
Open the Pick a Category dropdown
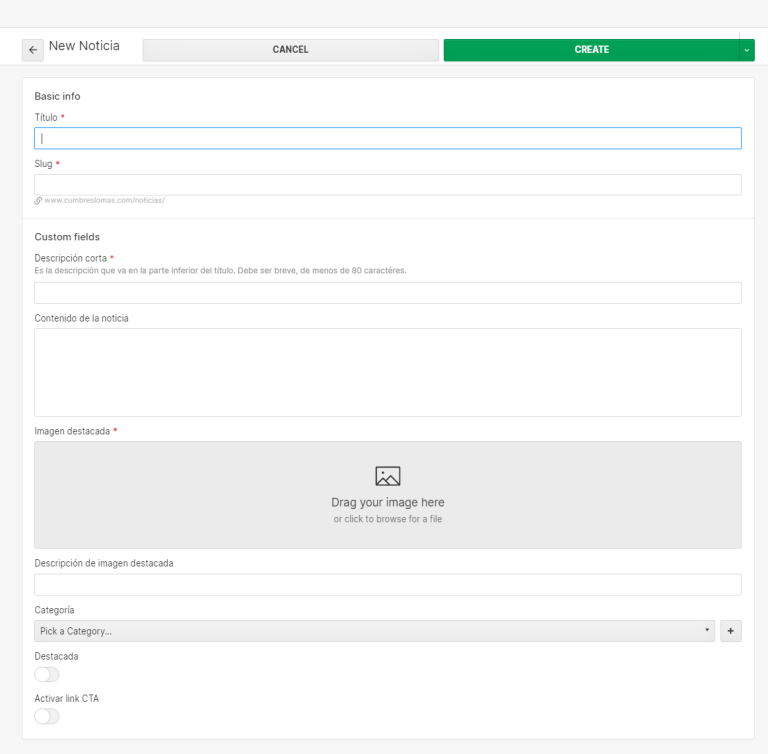click(374, 631)
